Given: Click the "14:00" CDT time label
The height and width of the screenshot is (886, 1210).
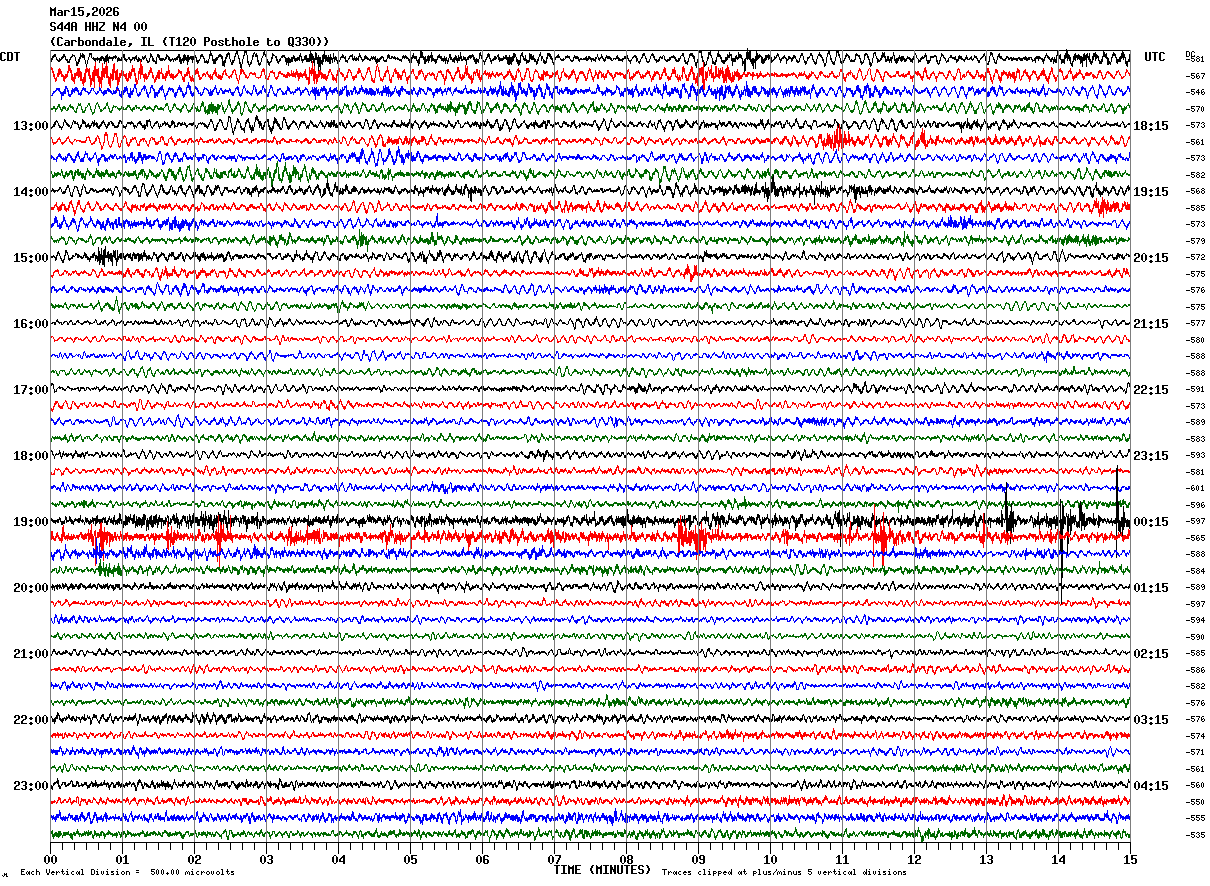Looking at the screenshot, I should click(30, 192).
